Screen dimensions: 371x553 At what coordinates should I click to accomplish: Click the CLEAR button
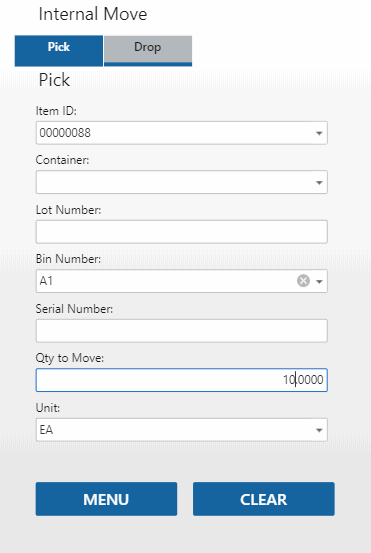click(264, 499)
